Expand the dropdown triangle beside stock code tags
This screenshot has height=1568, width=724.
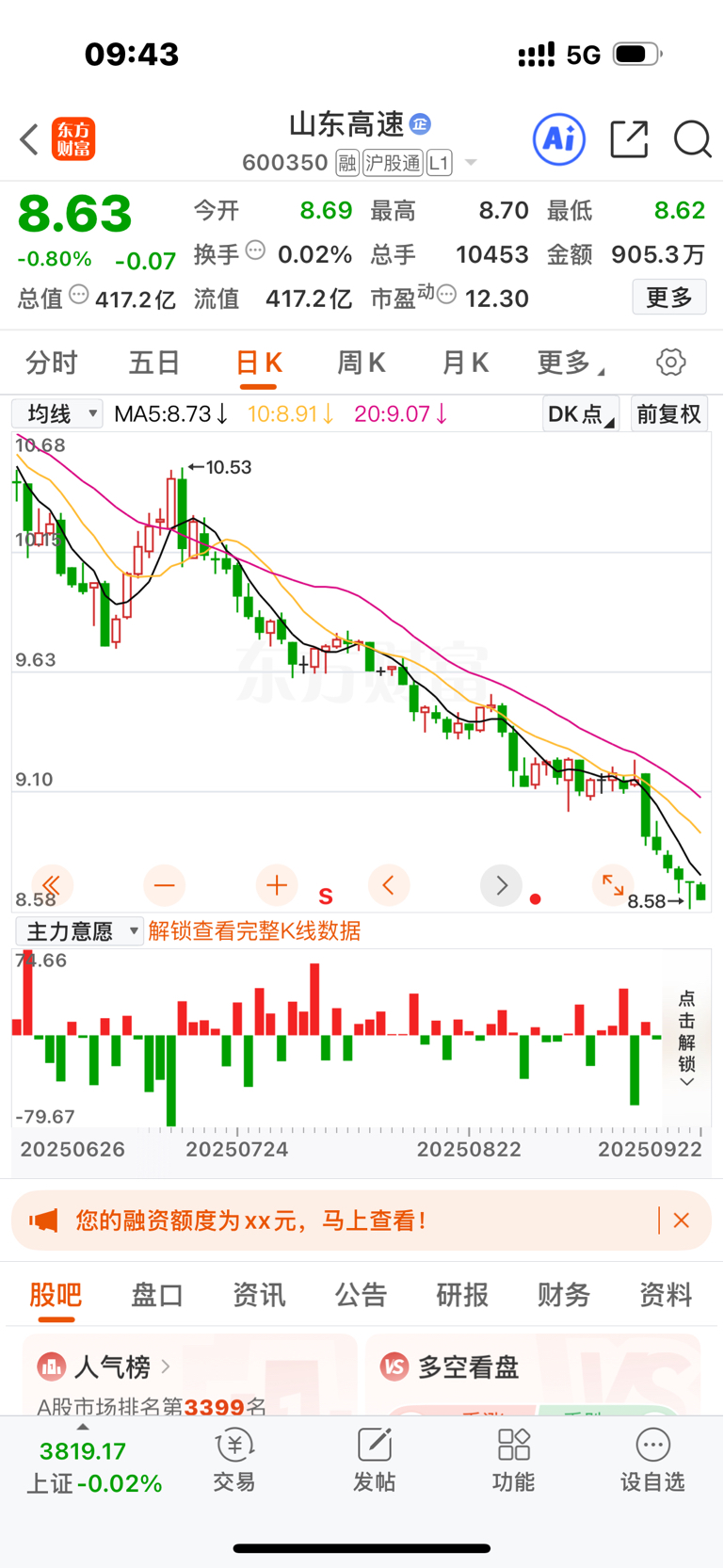(x=471, y=163)
